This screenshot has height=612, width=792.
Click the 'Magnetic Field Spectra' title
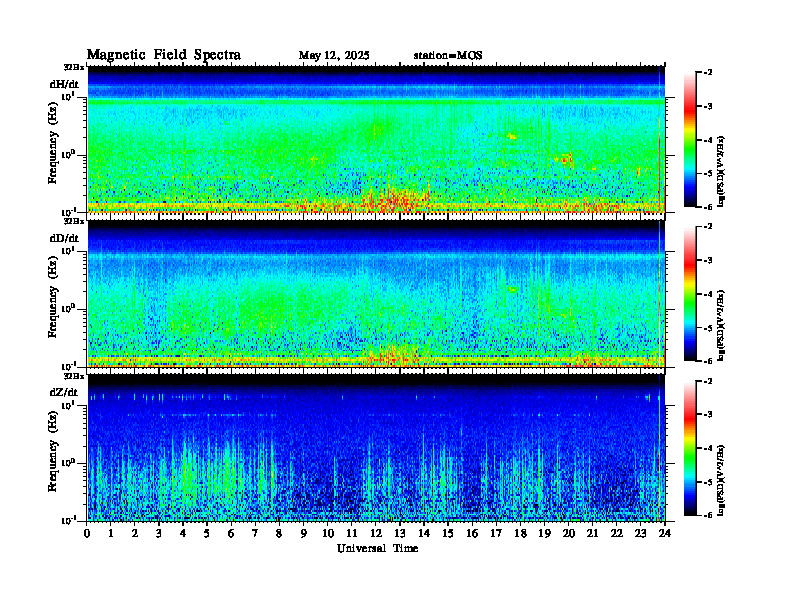pos(164,55)
